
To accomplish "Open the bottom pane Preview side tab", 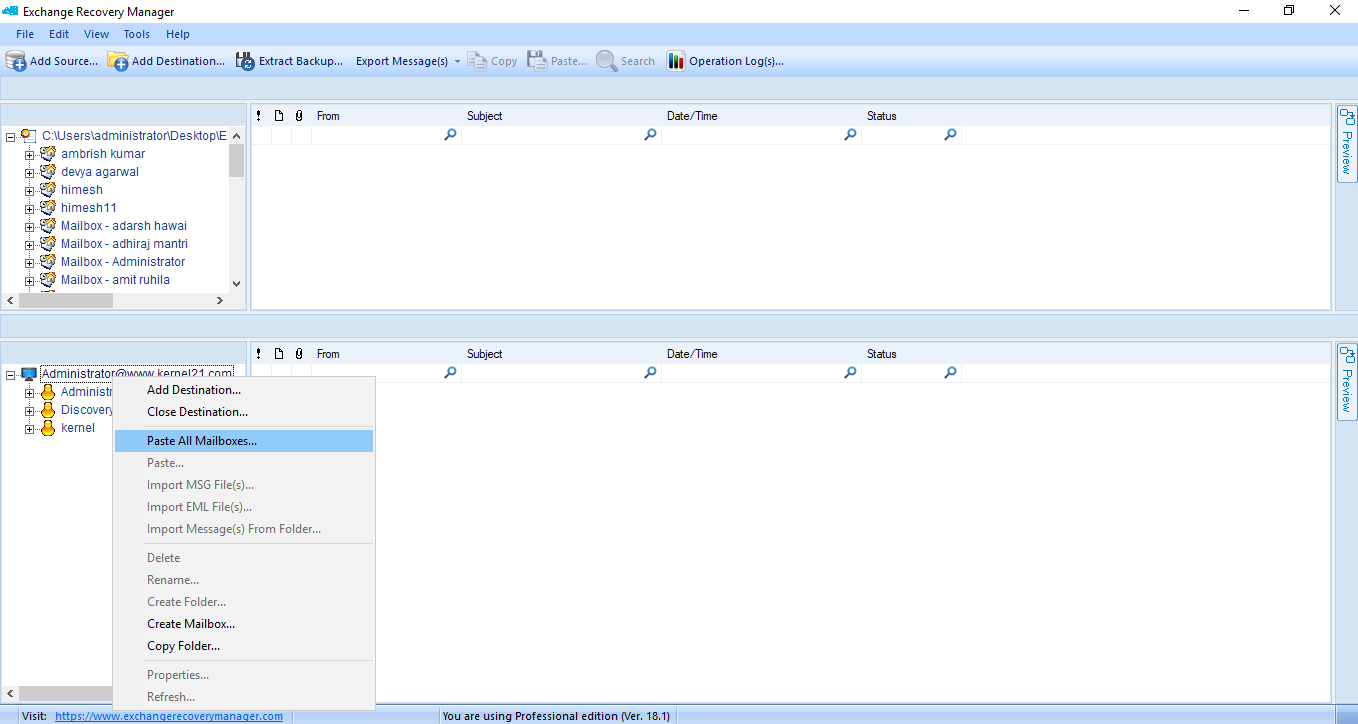I will click(x=1347, y=382).
